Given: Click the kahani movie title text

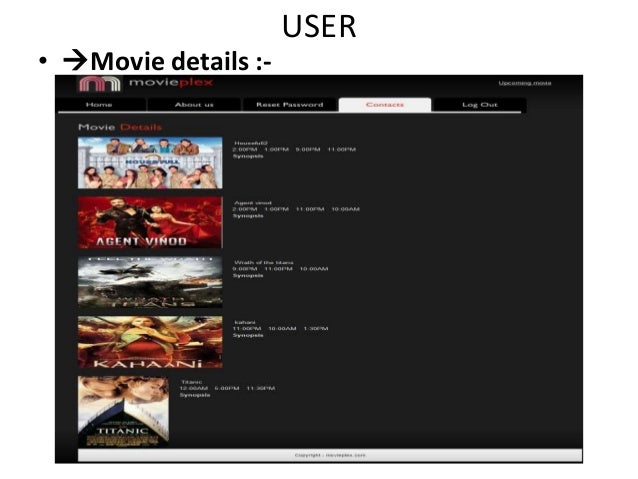Looking at the screenshot, I should point(245,322).
